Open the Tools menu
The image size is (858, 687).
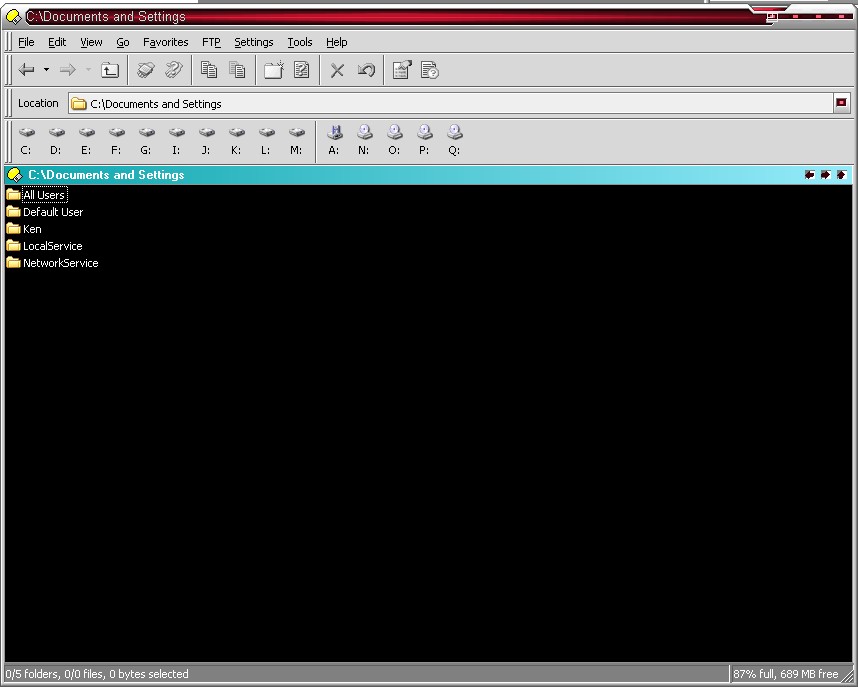[x=300, y=42]
